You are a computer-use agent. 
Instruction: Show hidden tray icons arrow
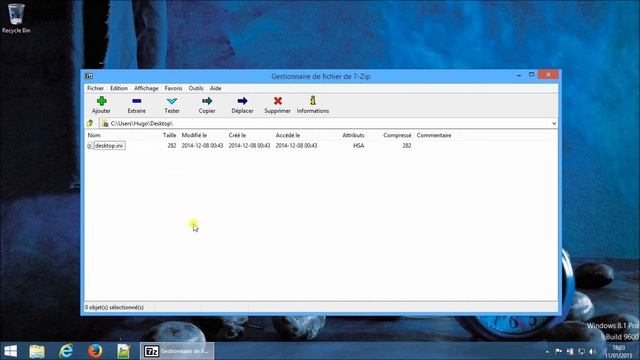point(547,351)
